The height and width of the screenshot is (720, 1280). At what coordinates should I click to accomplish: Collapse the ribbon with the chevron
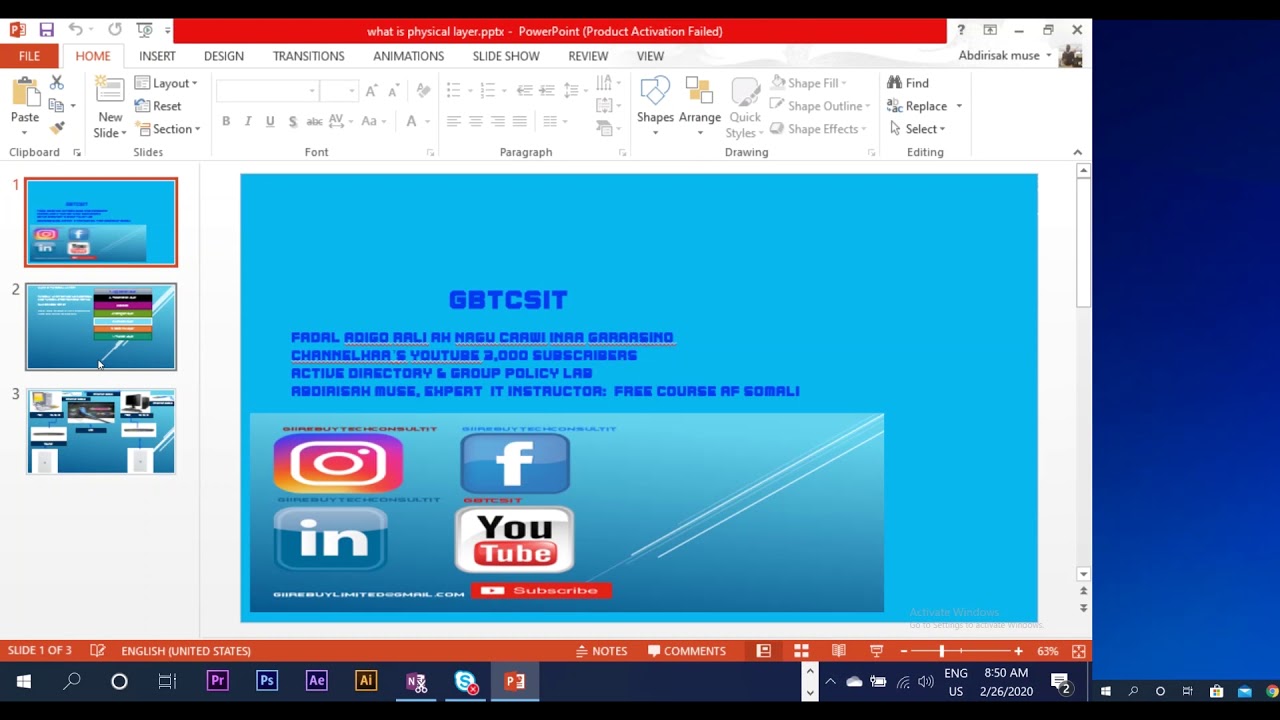point(1077,152)
